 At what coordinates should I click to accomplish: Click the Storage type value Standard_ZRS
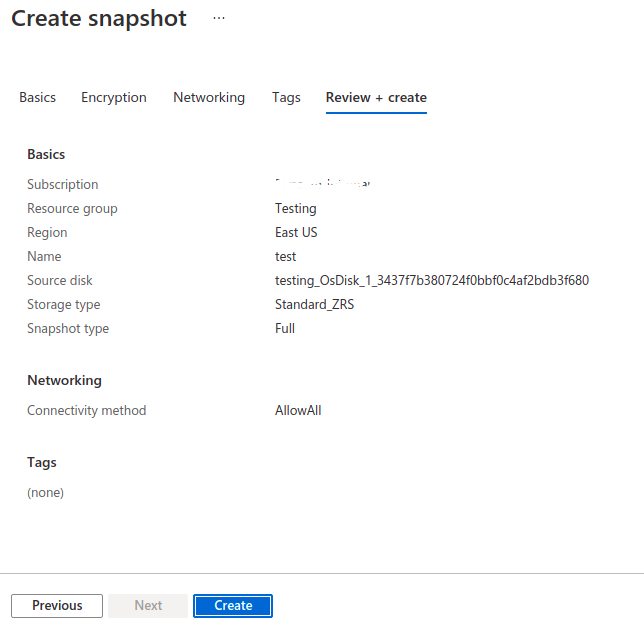[x=314, y=304]
